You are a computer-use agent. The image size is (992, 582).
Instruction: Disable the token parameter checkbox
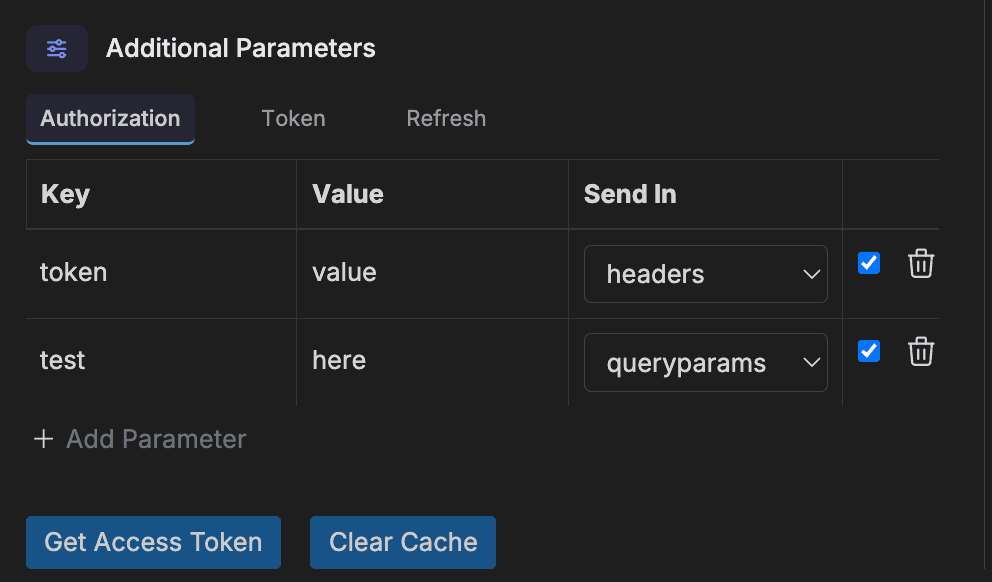(x=869, y=263)
